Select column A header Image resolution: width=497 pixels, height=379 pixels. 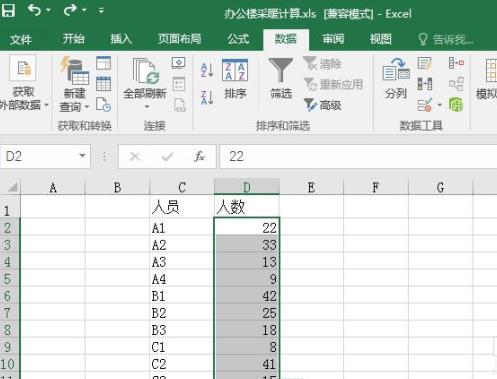coord(53,187)
